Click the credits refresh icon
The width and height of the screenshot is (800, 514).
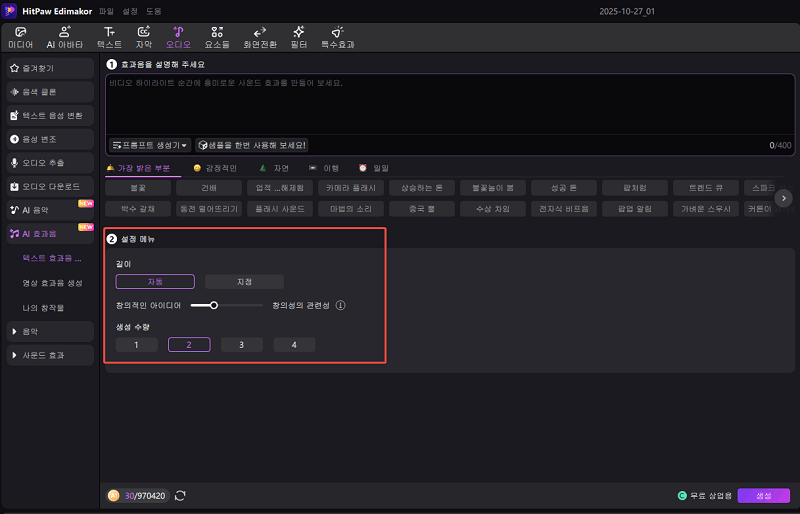click(180, 495)
